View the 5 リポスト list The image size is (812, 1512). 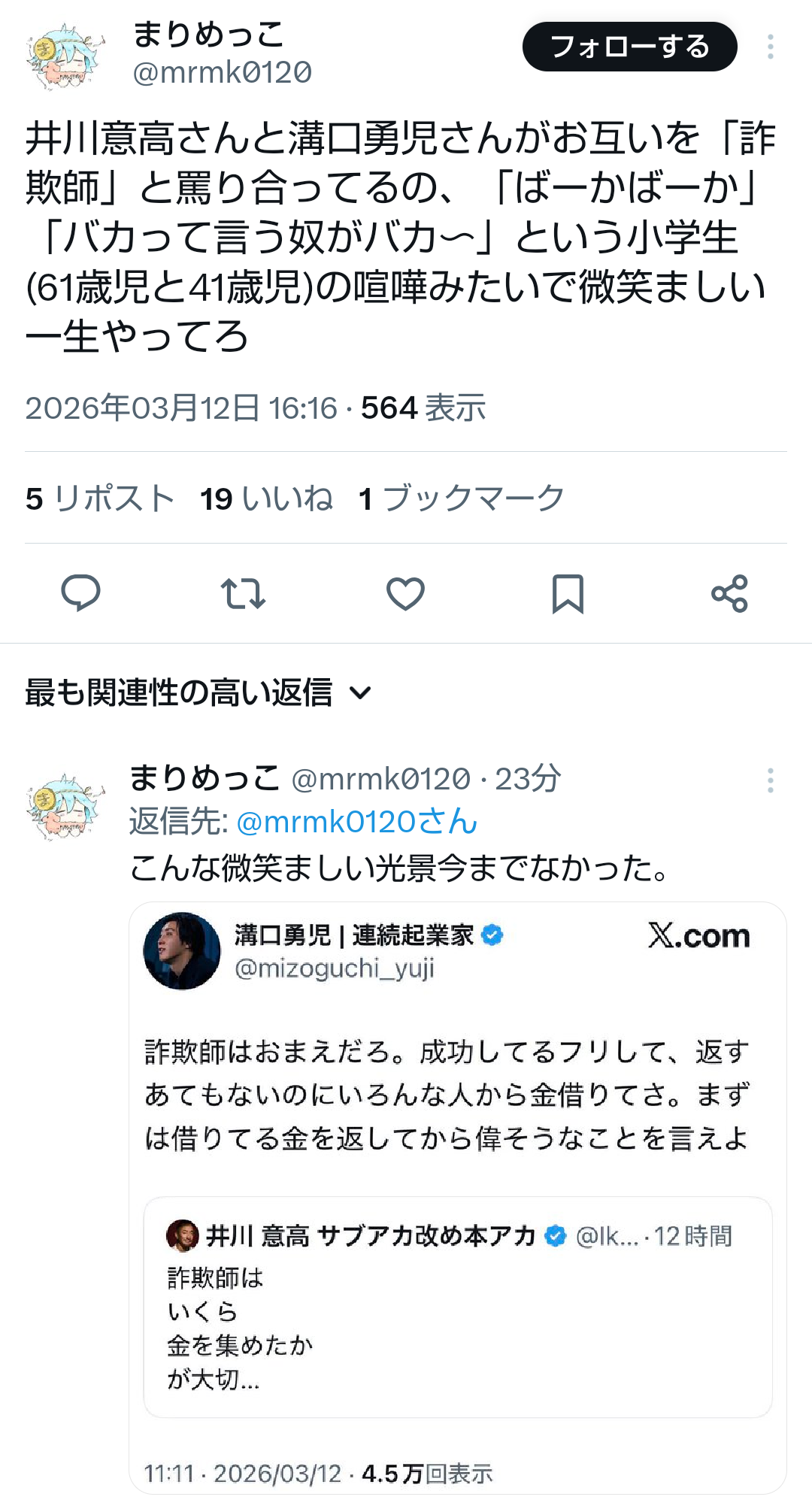(x=100, y=498)
